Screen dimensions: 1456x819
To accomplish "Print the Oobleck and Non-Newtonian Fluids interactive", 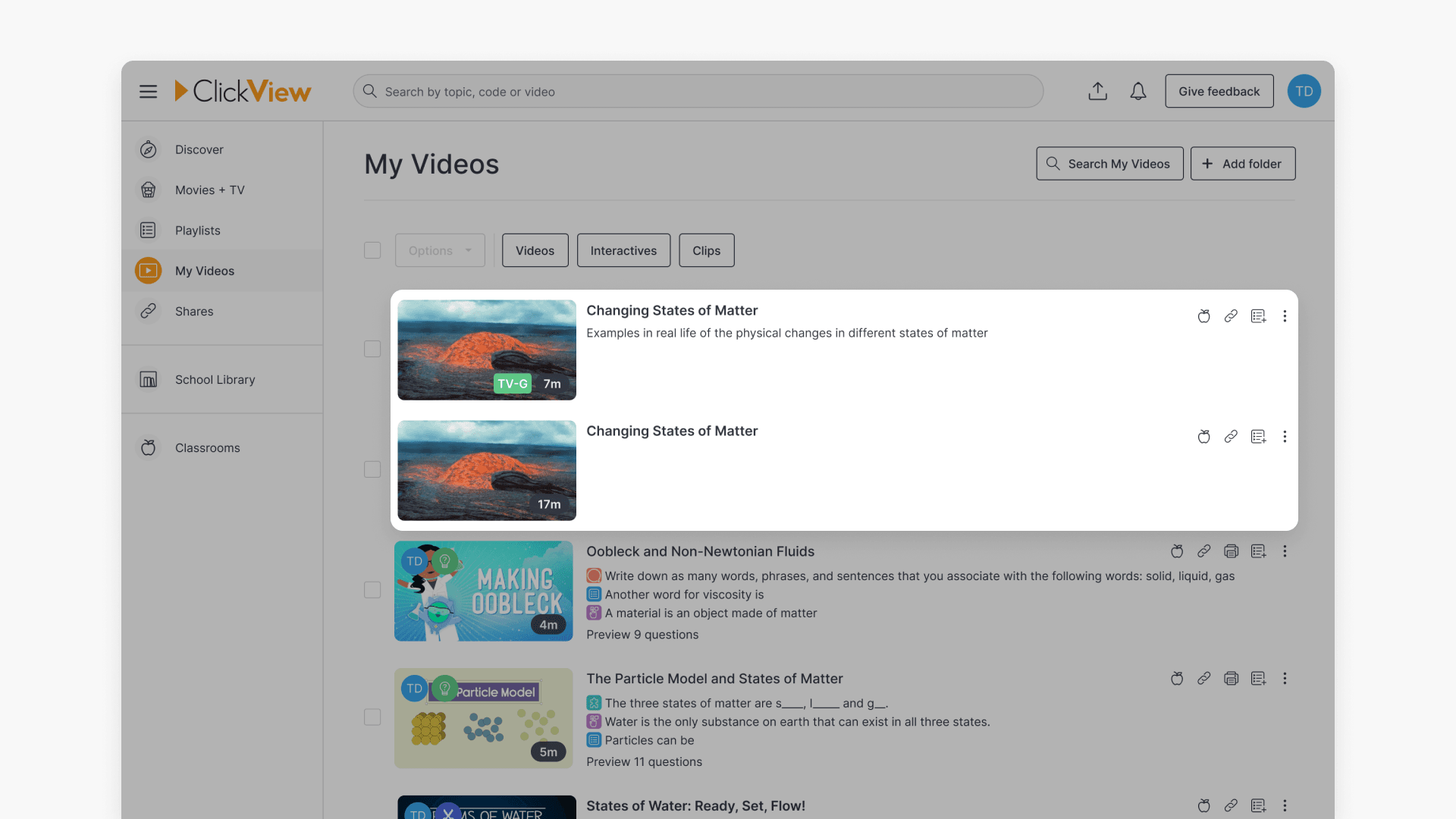I will (x=1231, y=551).
